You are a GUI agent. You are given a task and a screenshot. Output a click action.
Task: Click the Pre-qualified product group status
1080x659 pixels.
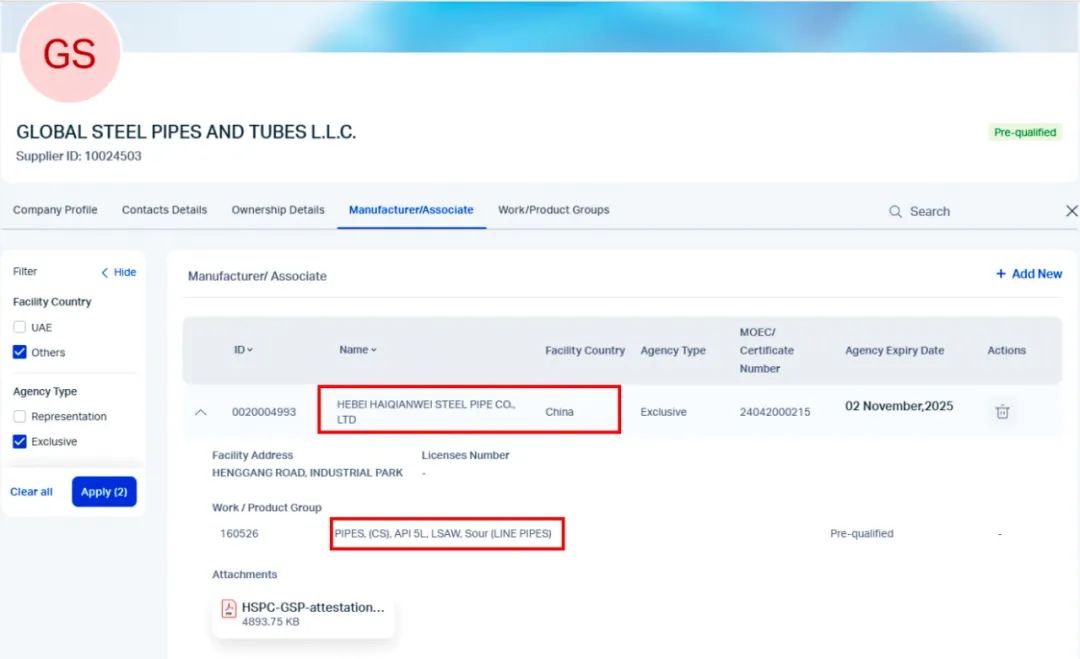(x=862, y=534)
